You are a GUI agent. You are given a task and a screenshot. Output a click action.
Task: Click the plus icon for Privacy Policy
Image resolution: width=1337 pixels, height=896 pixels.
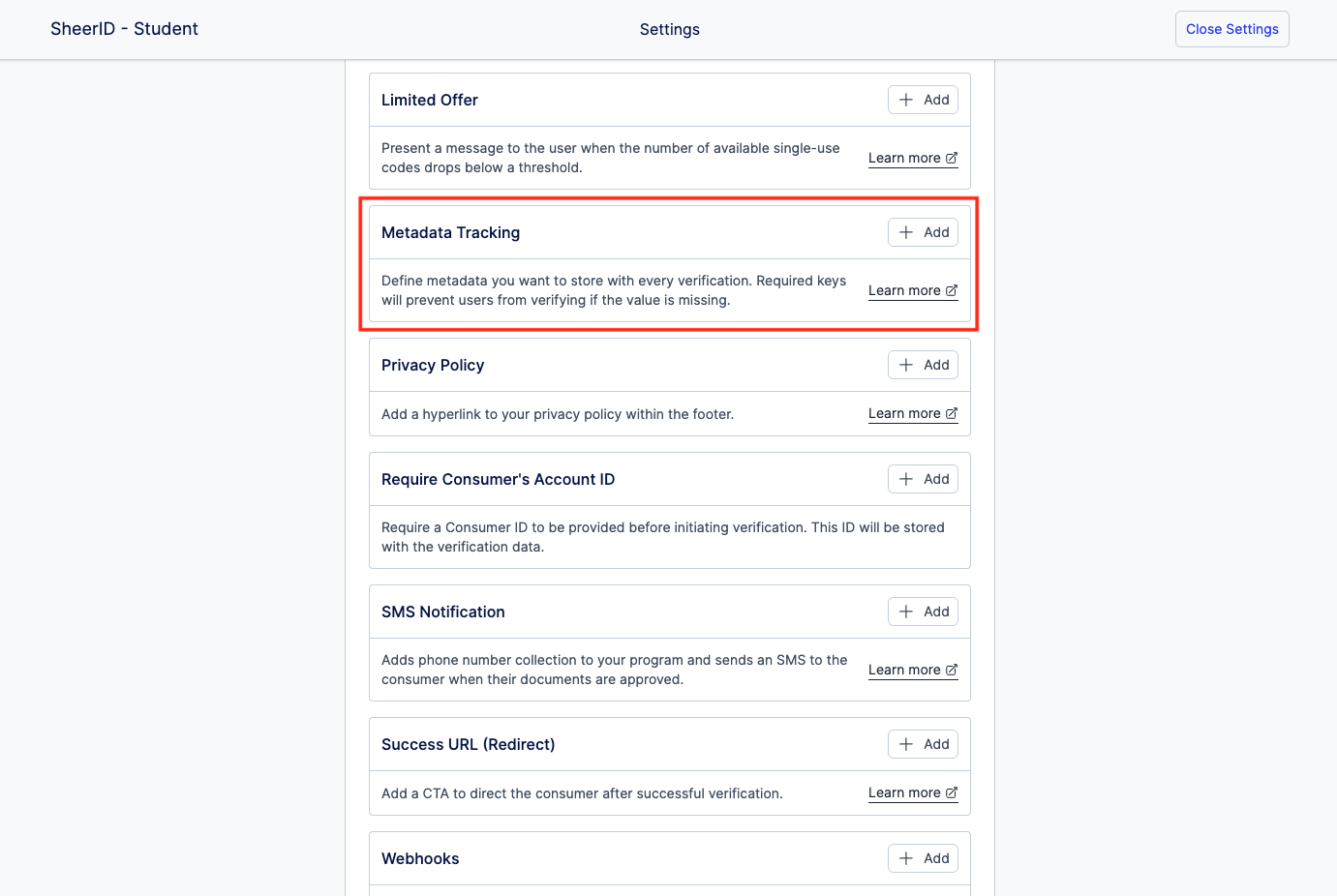906,365
